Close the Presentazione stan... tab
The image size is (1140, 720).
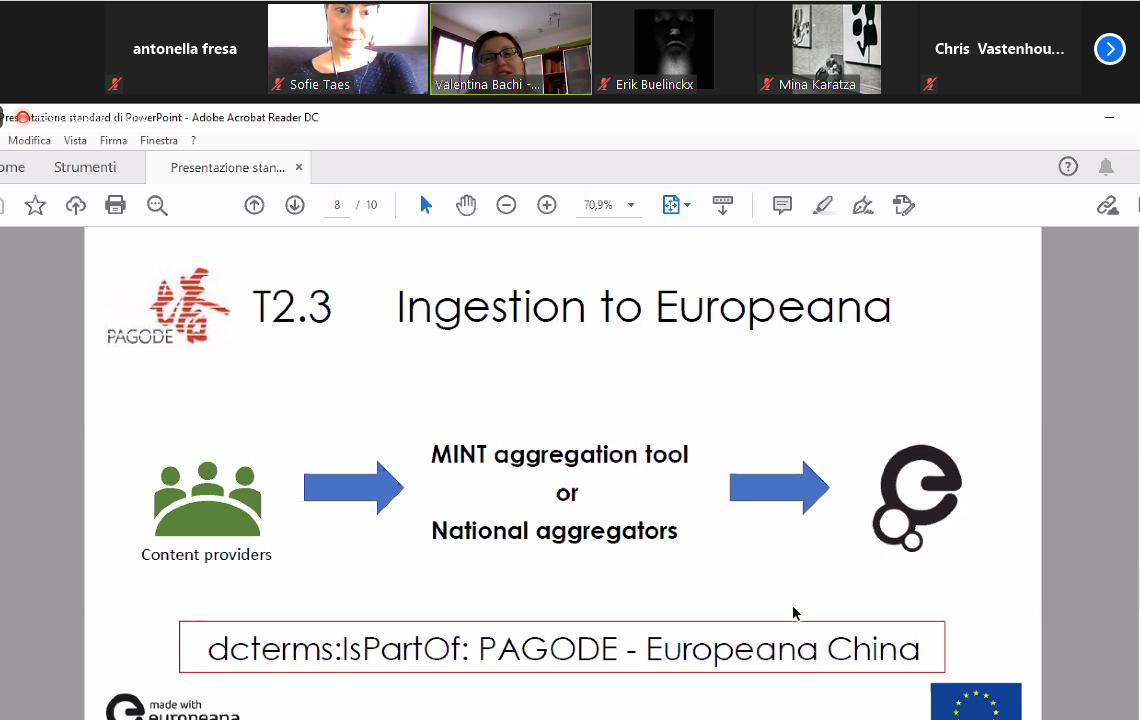click(299, 167)
